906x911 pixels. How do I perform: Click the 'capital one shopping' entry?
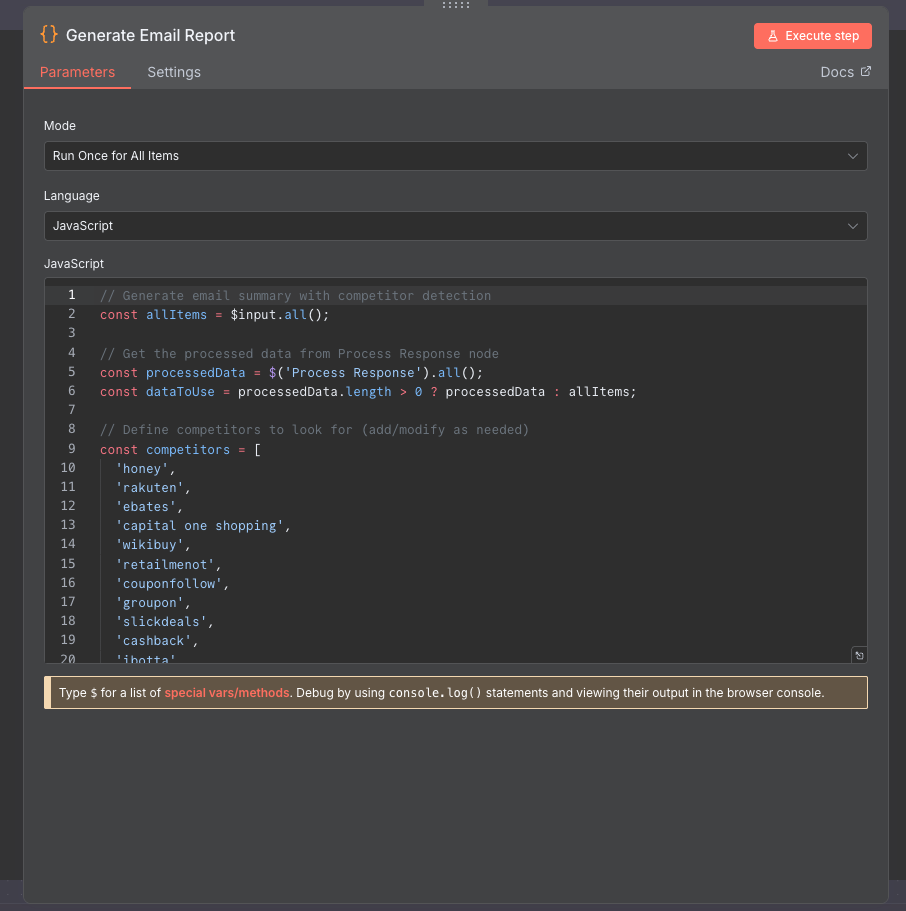click(x=203, y=526)
